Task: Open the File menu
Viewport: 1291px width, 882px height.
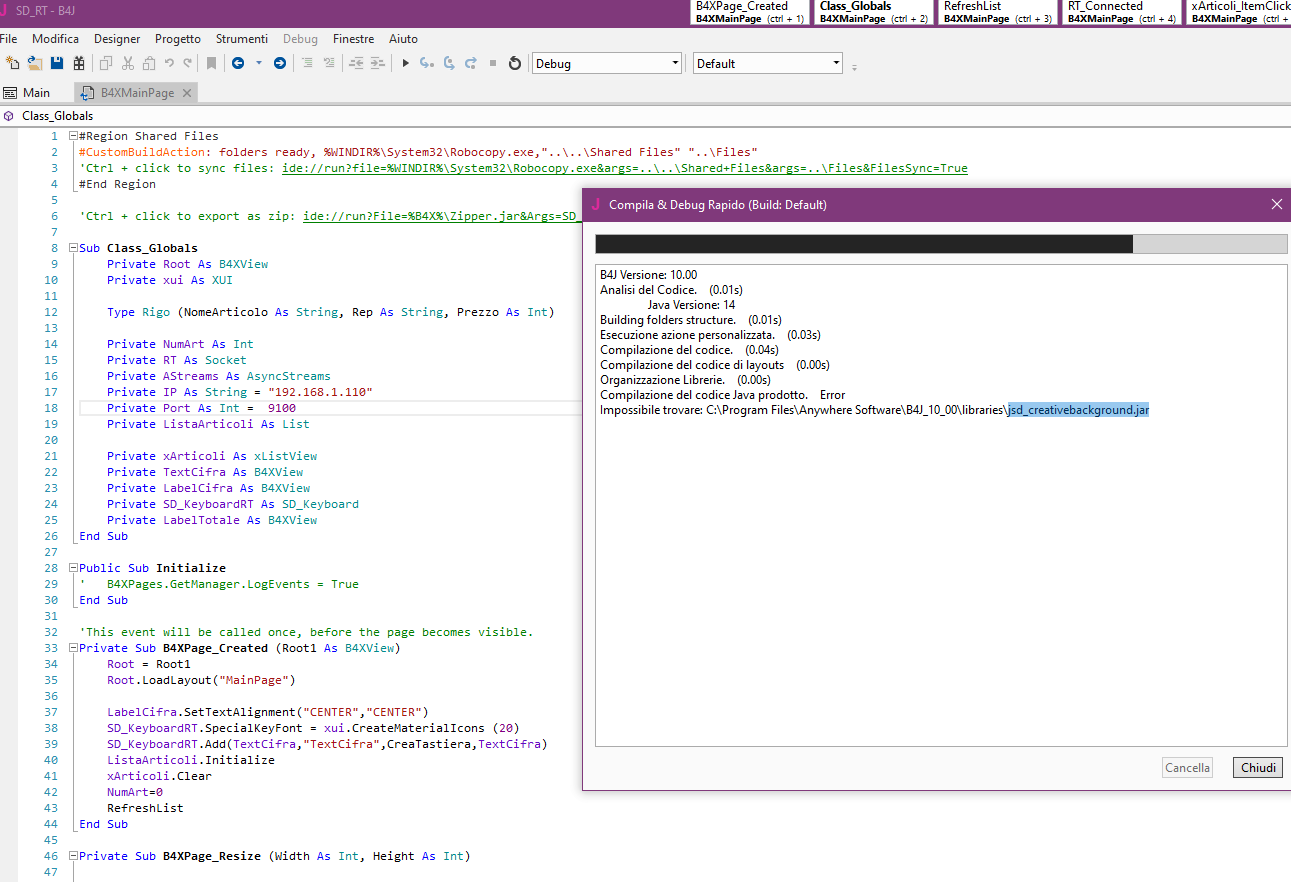Action: click(x=9, y=39)
